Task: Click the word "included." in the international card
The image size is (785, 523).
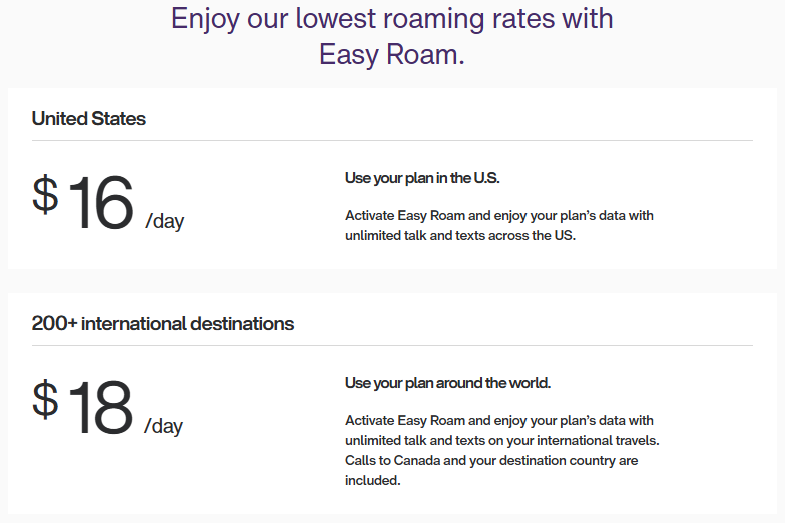Action: pos(372,480)
